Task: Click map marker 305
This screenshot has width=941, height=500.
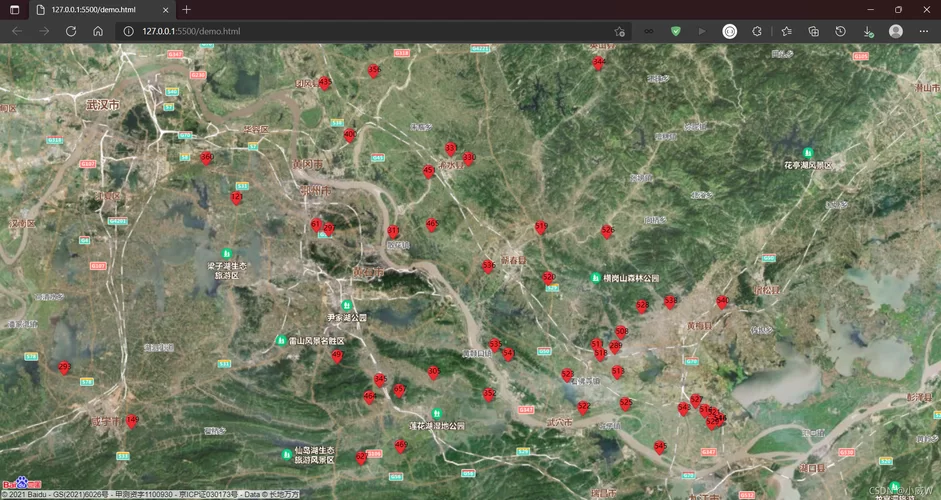Action: (x=434, y=373)
